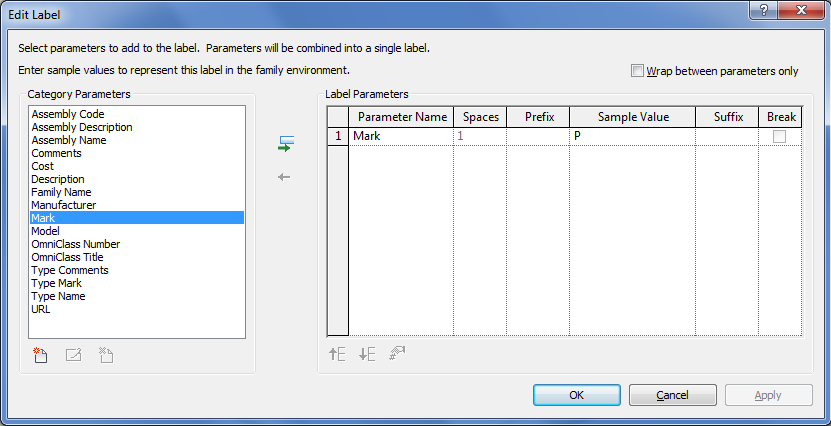Click the Prefix cell in row 1

pyautogui.click(x=538, y=136)
